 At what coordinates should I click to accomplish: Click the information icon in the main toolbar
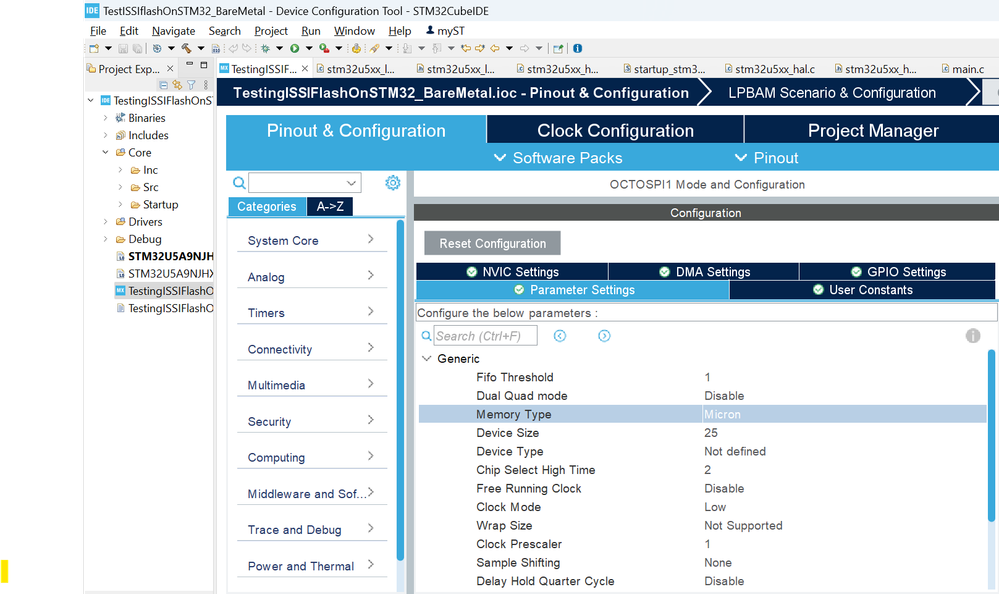coord(577,48)
